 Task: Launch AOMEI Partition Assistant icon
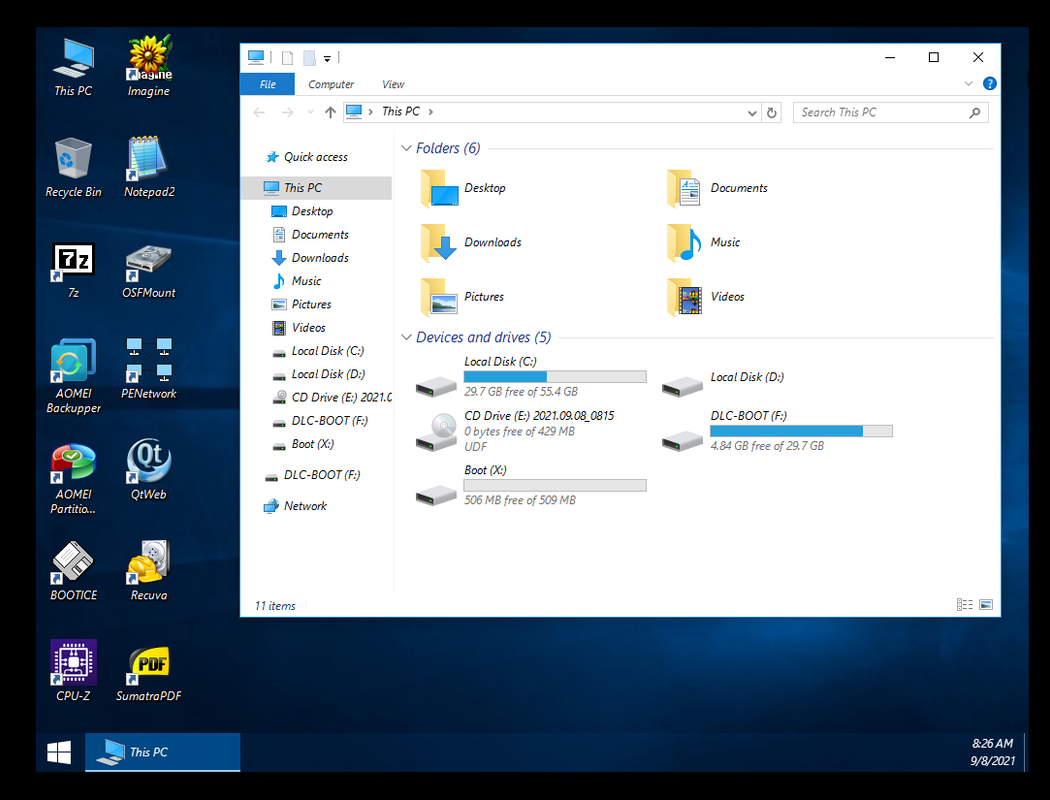click(73, 478)
